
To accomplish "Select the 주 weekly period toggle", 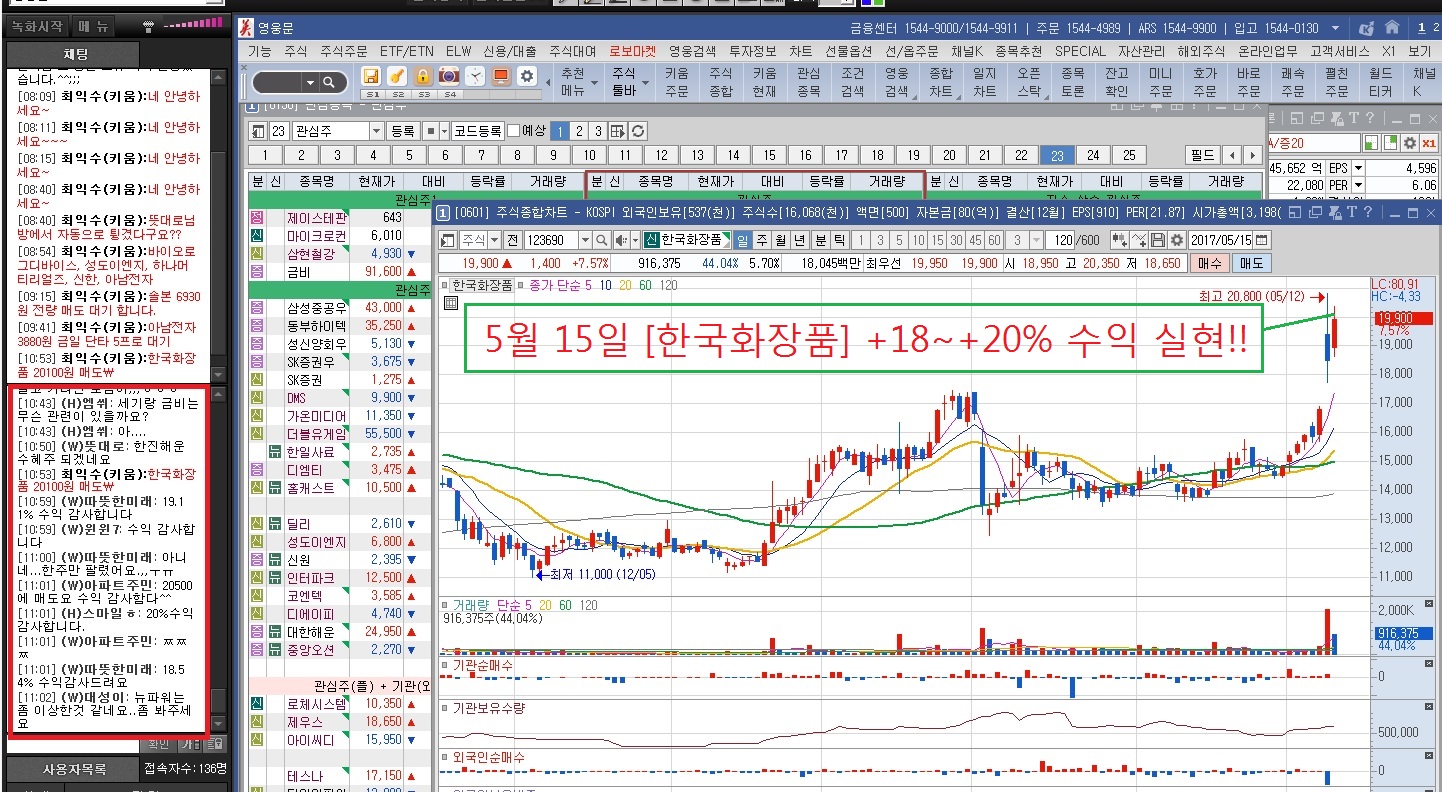I will [x=762, y=240].
